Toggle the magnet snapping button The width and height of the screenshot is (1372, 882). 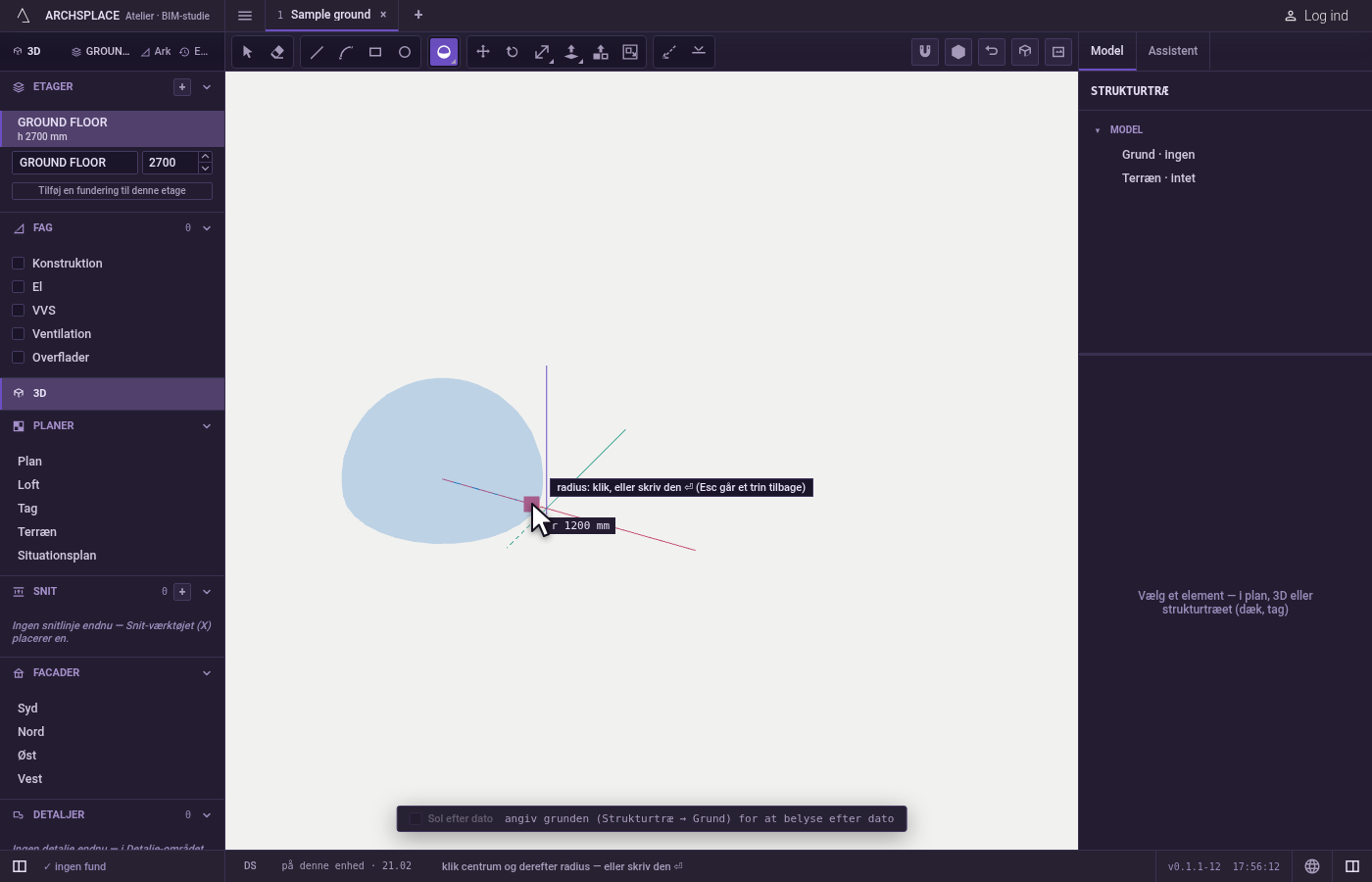tap(925, 52)
